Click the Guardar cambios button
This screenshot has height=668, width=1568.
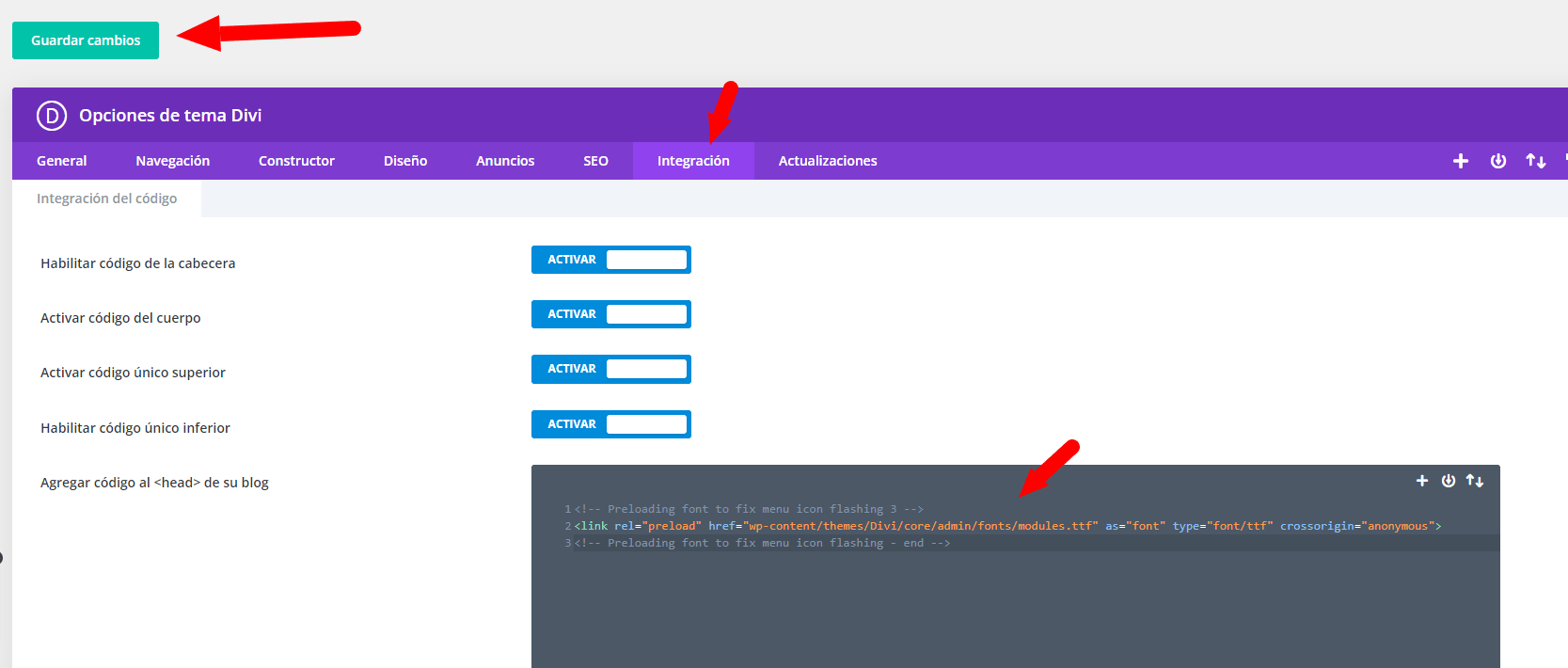[86, 40]
